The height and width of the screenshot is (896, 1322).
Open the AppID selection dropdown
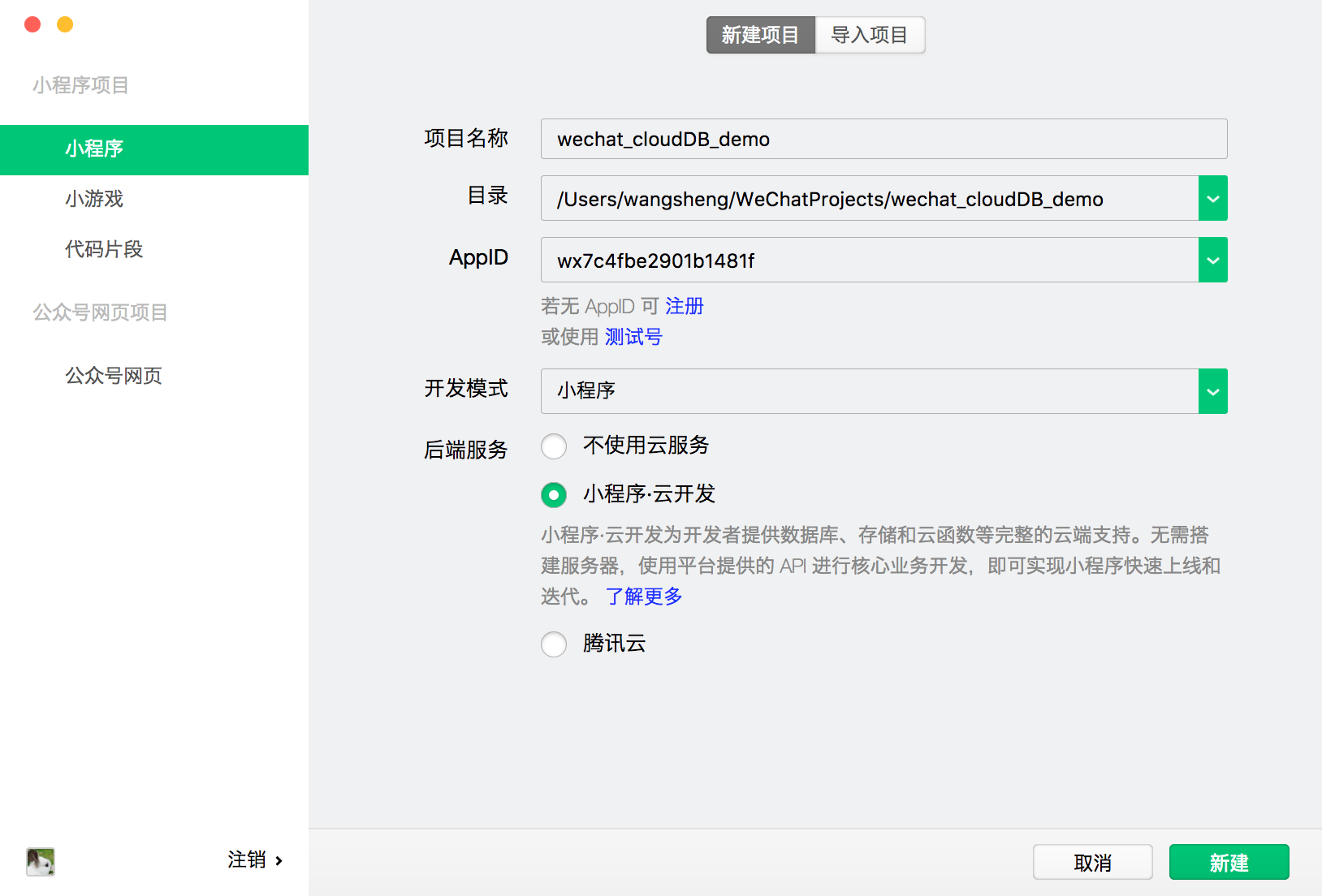(x=1212, y=260)
